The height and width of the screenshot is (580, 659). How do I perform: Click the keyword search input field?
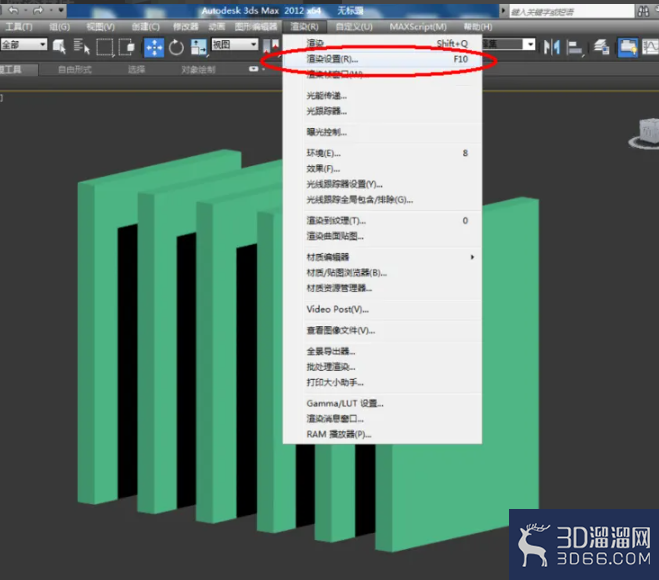coord(571,11)
